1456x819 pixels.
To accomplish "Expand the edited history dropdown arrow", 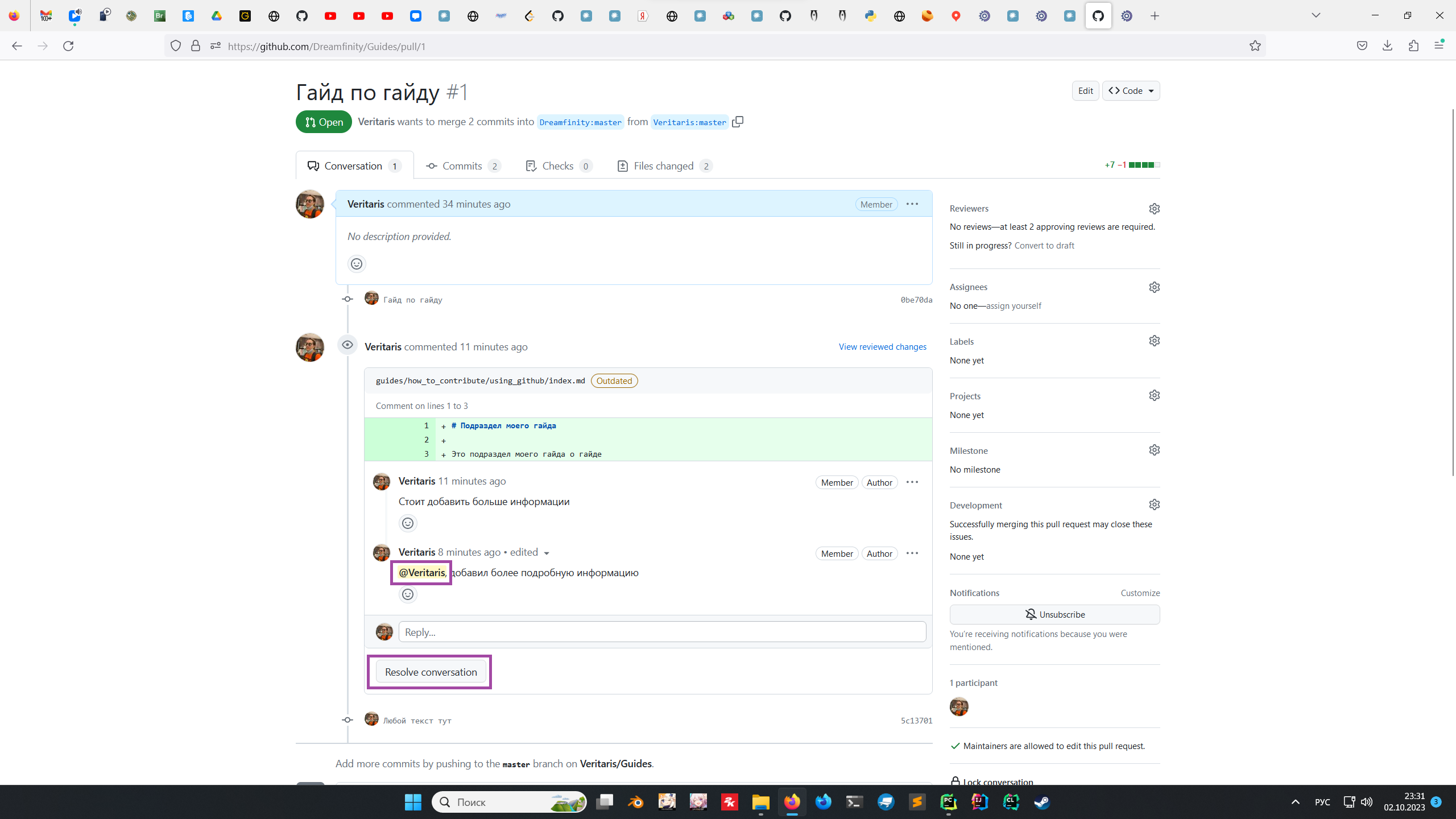I will coord(547,553).
